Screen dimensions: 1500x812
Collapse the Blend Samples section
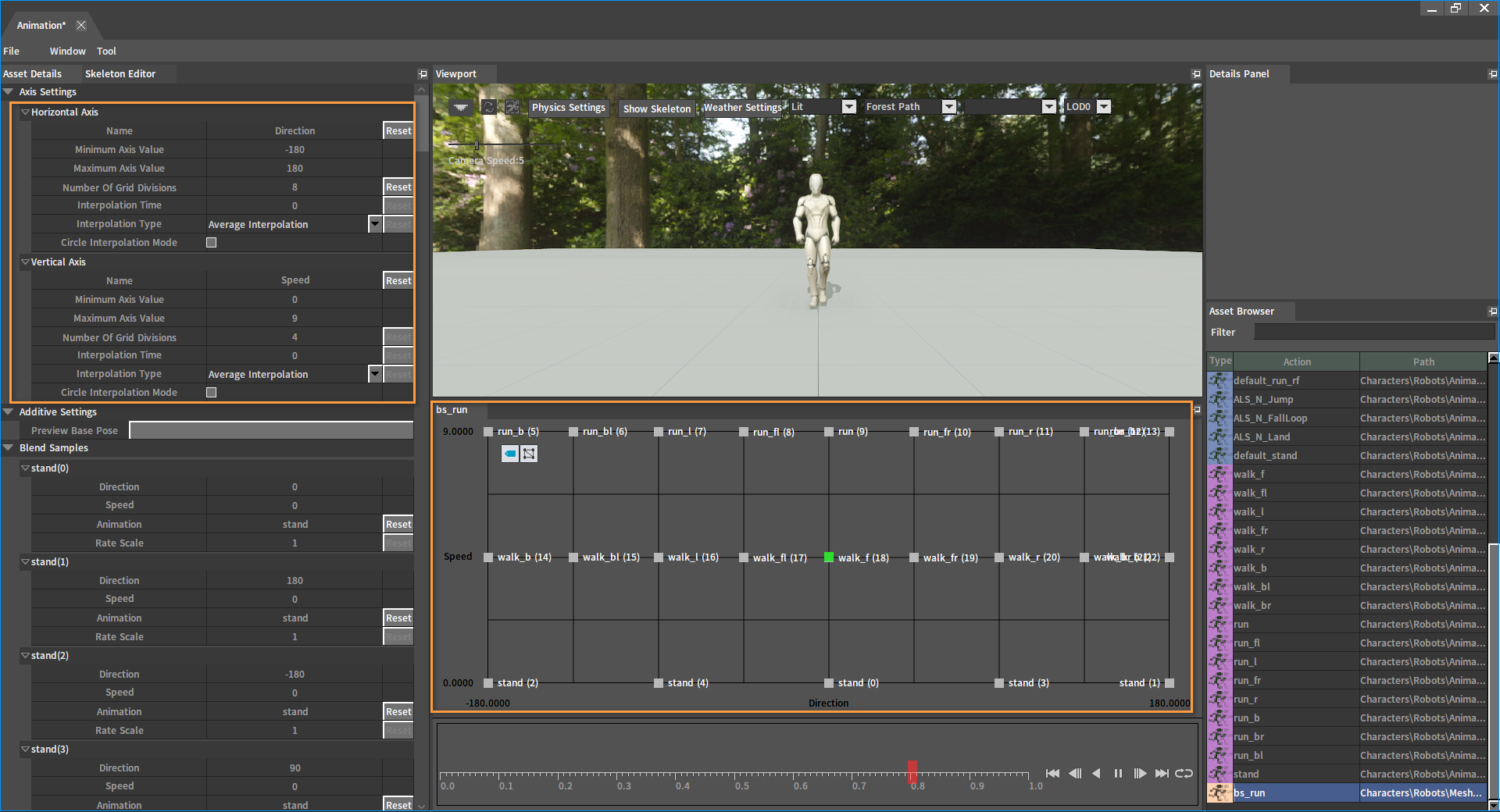[x=9, y=447]
